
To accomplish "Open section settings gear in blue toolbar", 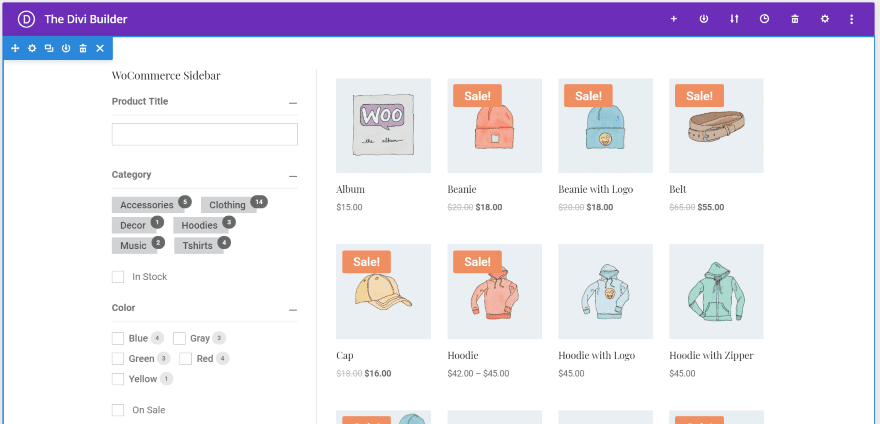I will point(32,48).
